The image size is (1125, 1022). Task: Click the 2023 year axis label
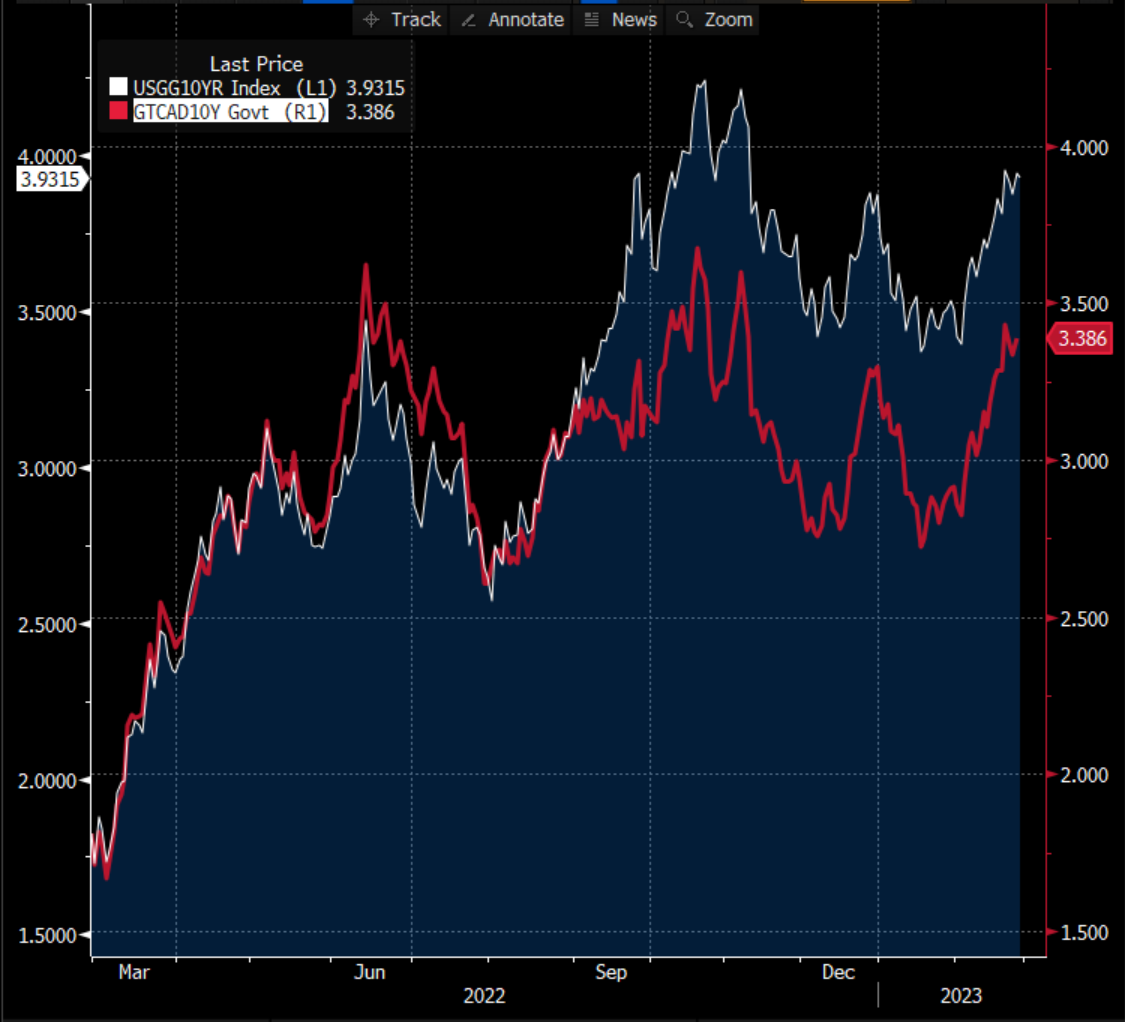point(962,996)
